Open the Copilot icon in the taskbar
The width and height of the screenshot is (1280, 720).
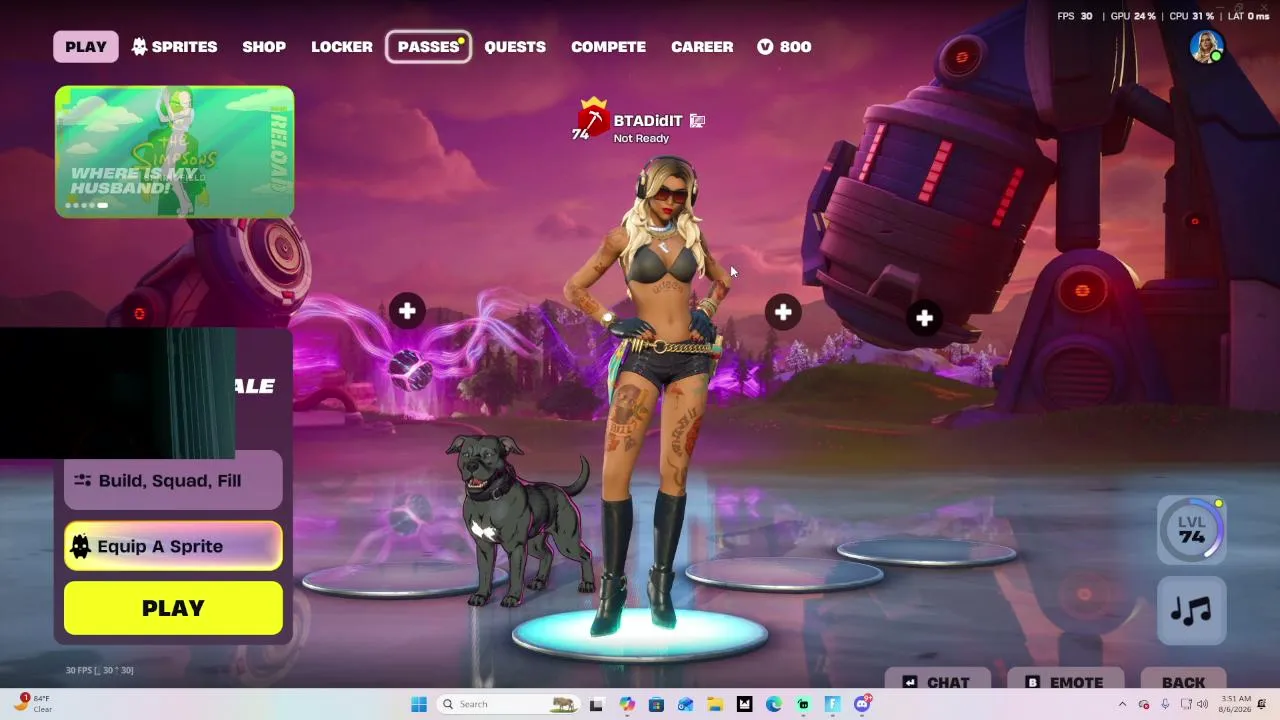627,704
